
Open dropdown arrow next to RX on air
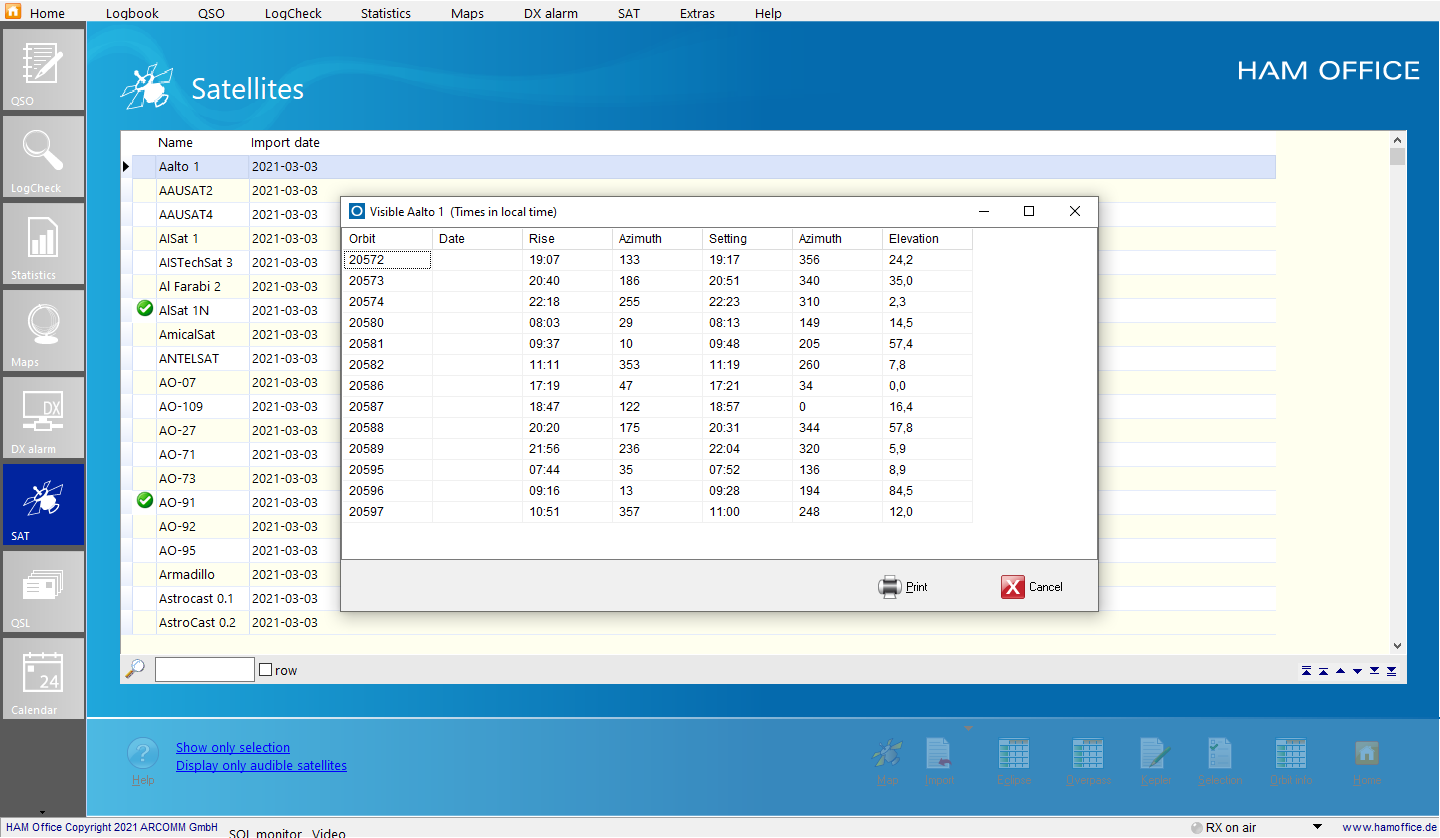[1317, 827]
